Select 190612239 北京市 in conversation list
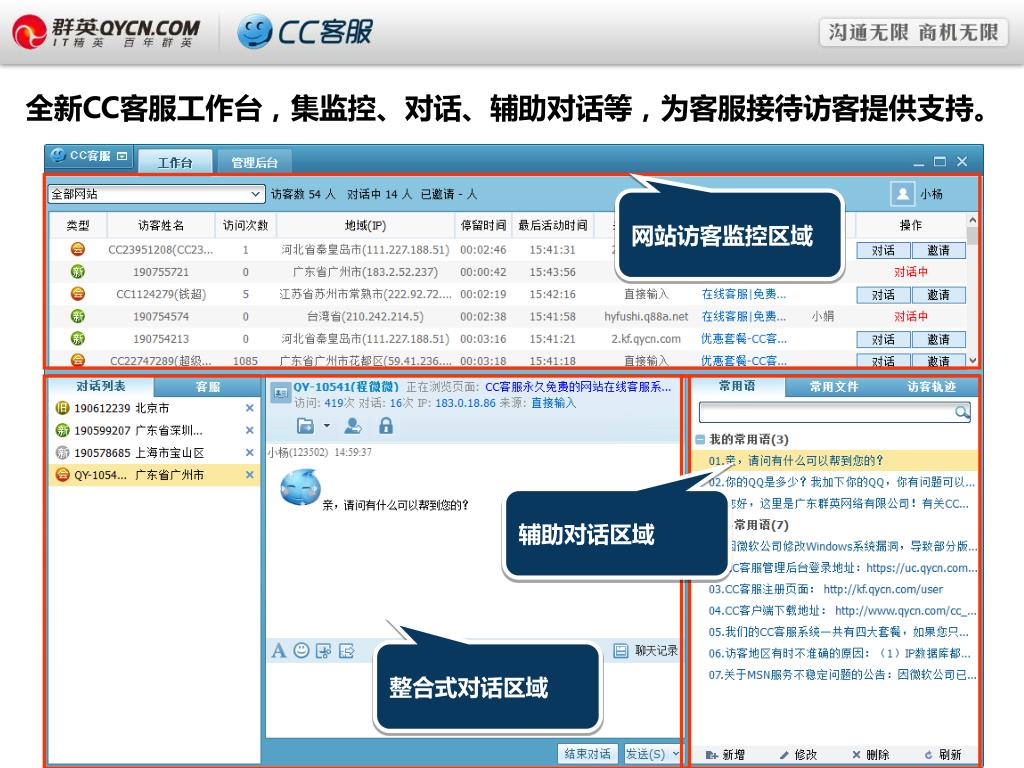The image size is (1024, 768). [154, 408]
